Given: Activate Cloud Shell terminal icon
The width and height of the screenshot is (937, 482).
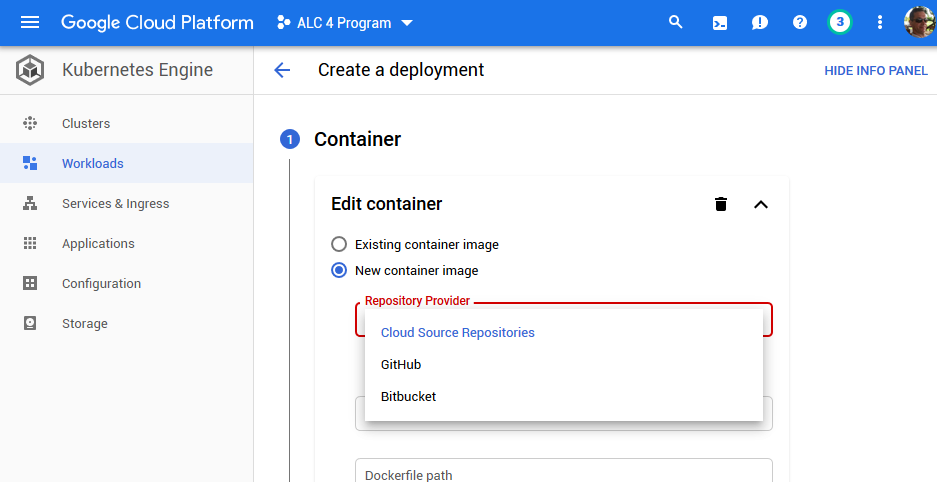Looking at the screenshot, I should [x=720, y=23].
